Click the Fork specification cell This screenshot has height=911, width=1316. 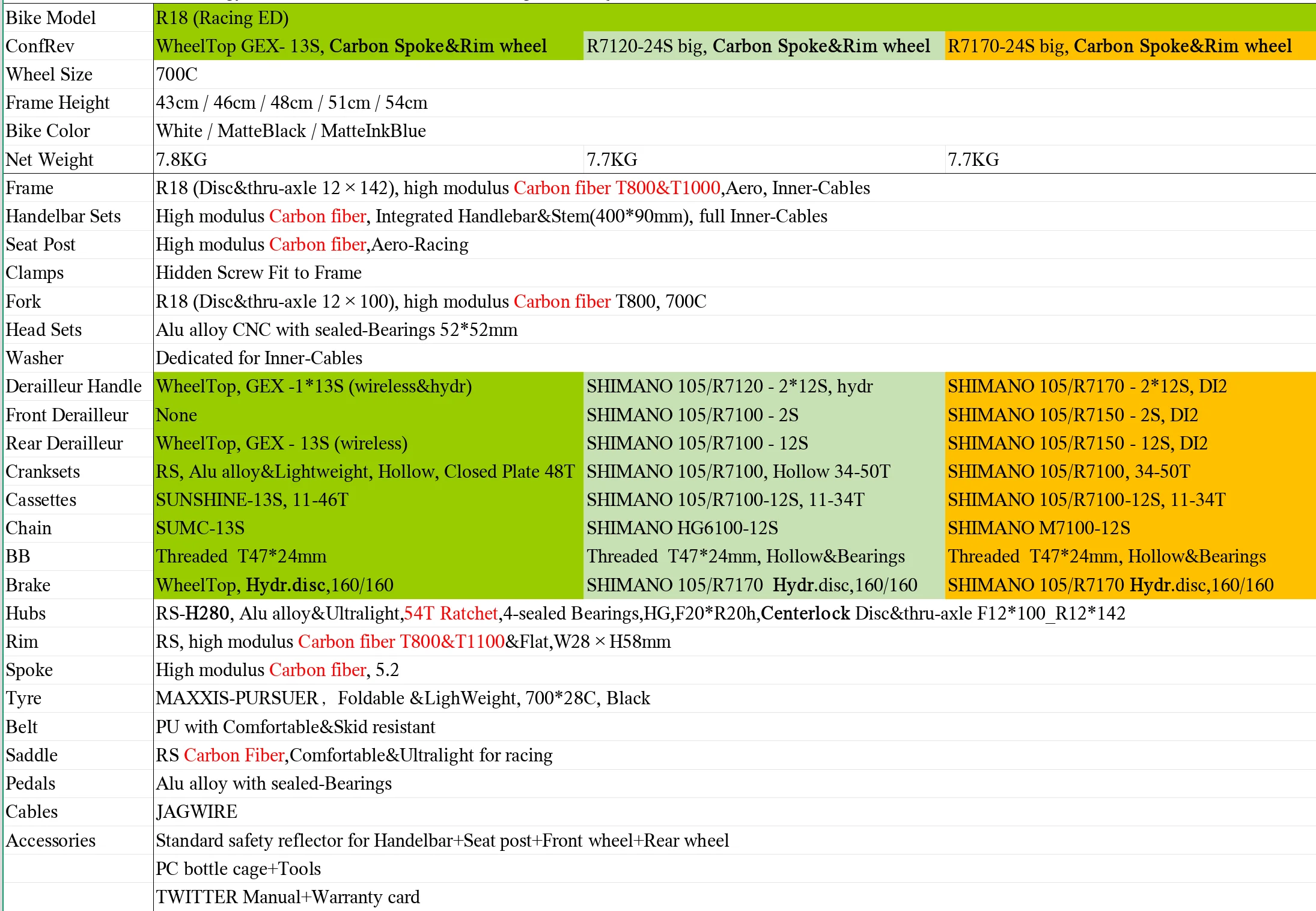pos(431,302)
